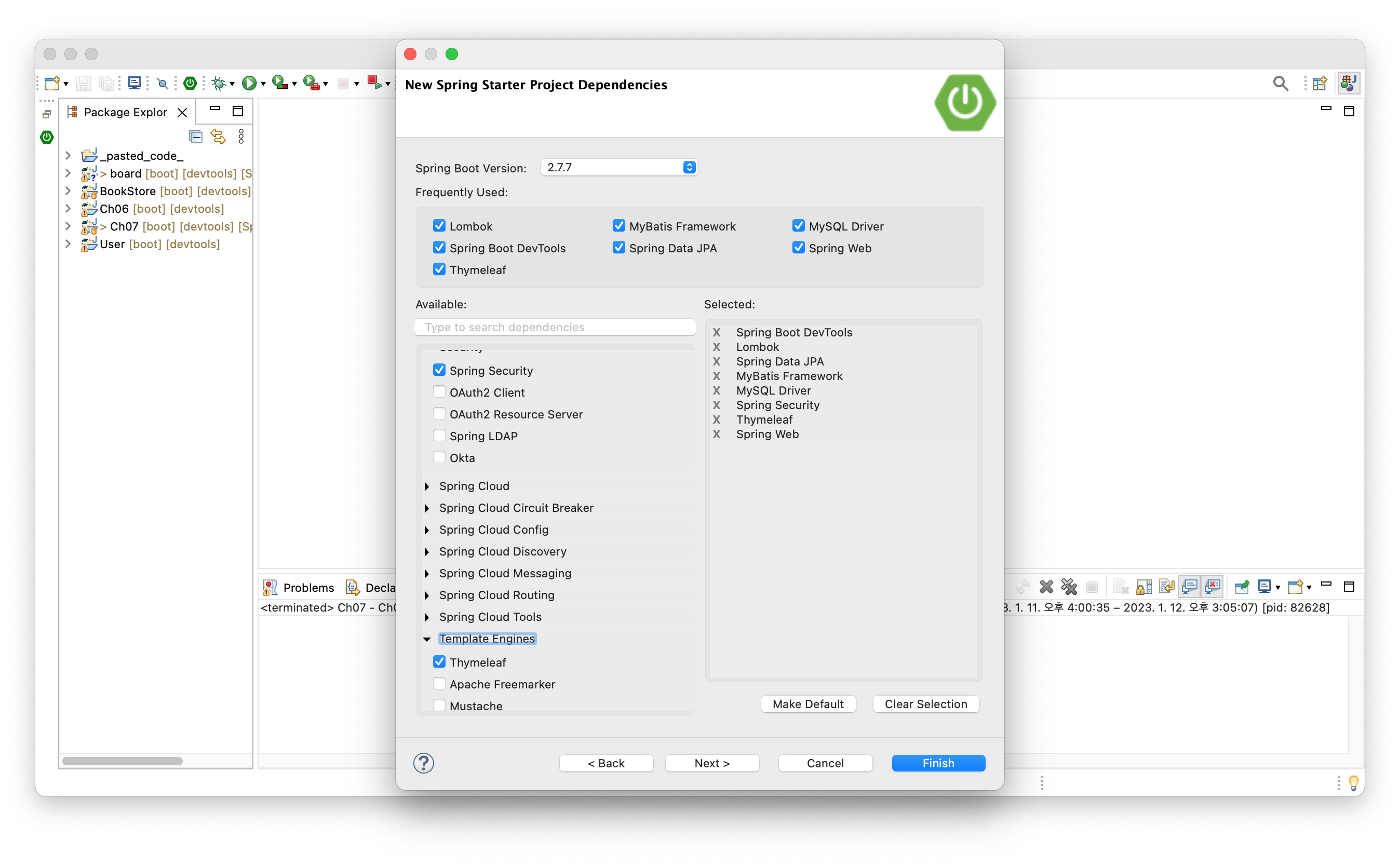Open the Spring Boot Version dropdown
1400x867 pixels.
(619, 168)
